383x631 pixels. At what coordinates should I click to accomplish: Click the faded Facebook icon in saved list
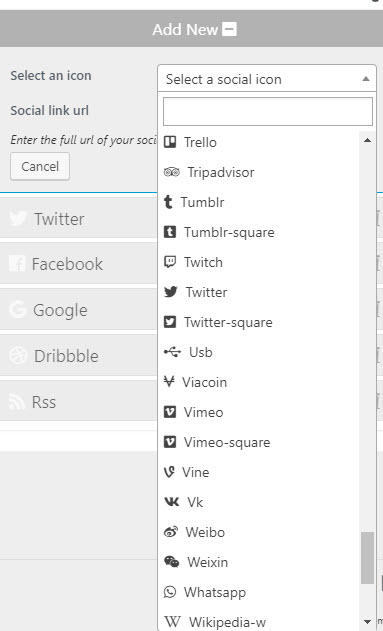tap(17, 264)
